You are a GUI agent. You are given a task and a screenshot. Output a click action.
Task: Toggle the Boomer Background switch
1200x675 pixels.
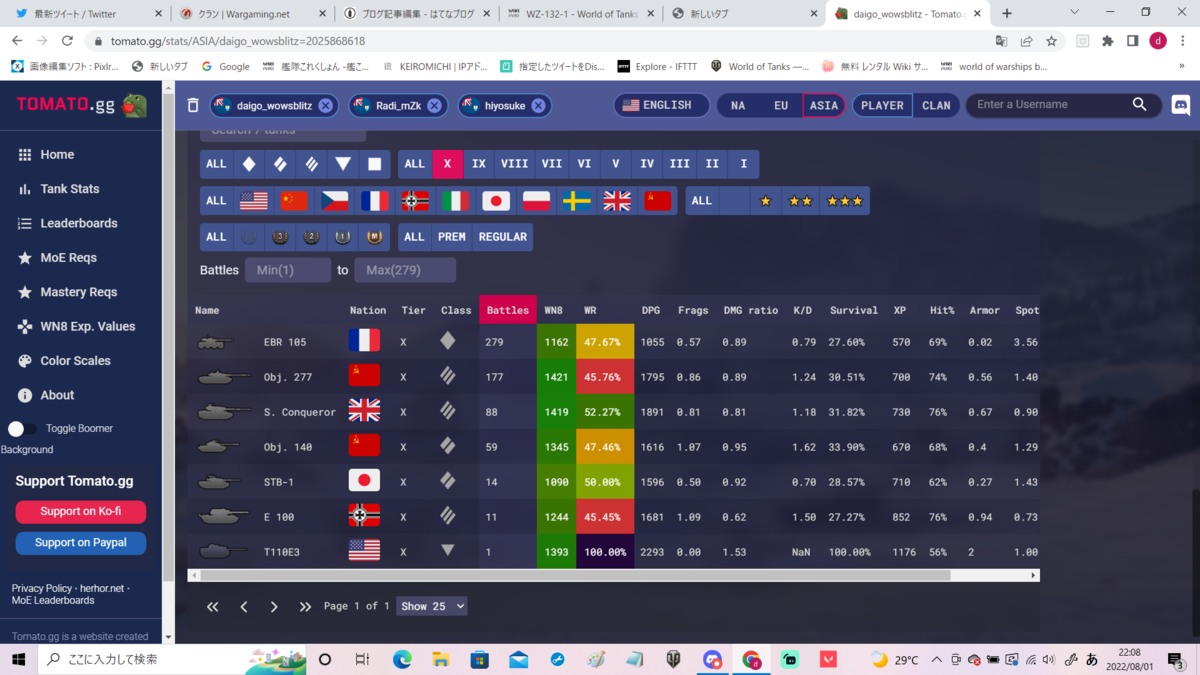click(x=22, y=429)
